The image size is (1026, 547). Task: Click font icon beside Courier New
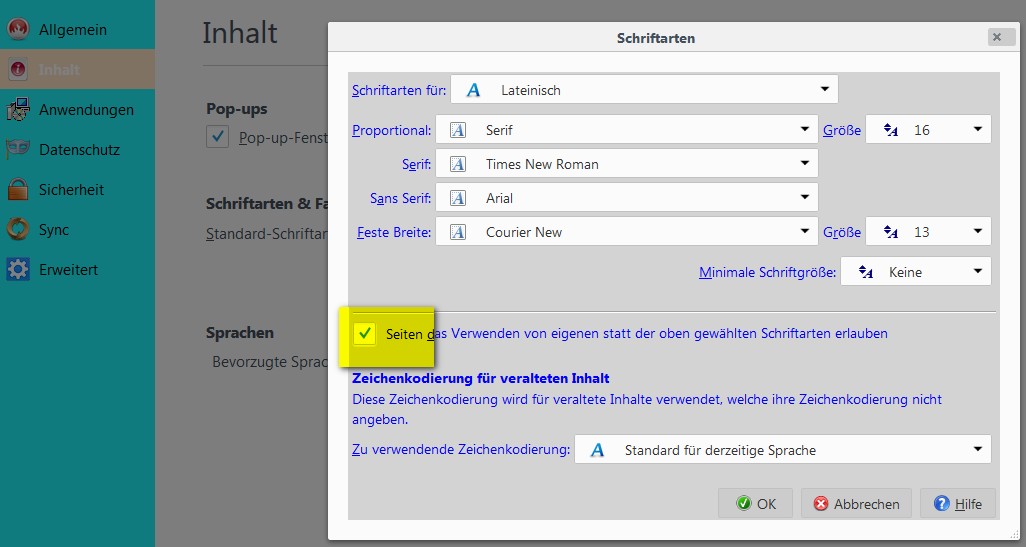click(458, 232)
